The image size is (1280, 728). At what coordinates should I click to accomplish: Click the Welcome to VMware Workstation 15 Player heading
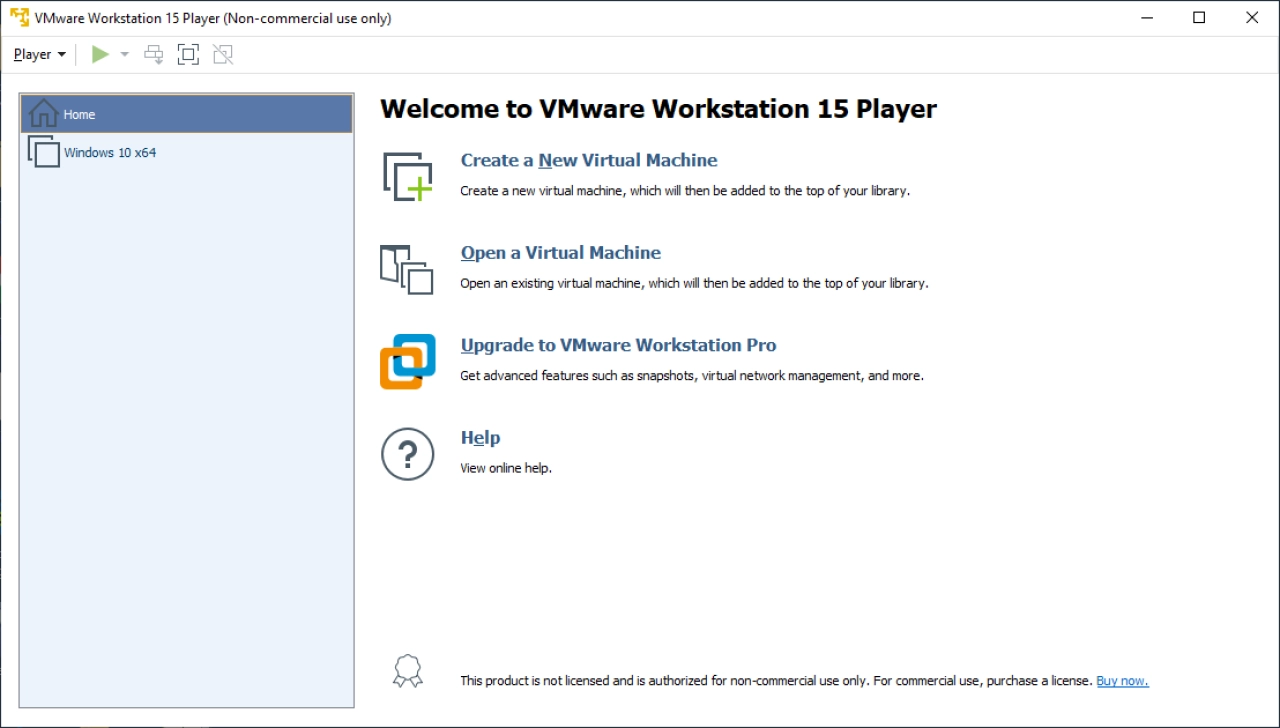658,109
